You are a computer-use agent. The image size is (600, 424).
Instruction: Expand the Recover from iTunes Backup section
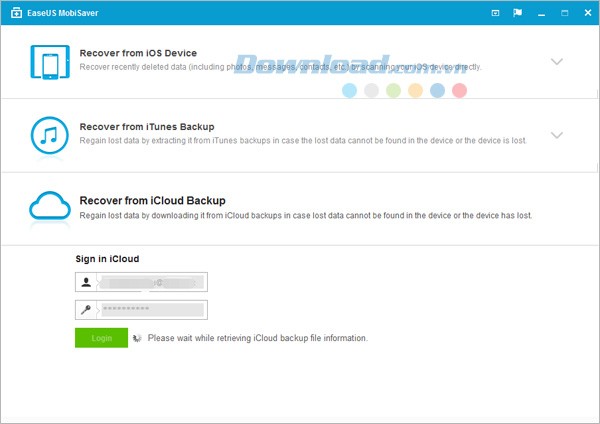557,135
